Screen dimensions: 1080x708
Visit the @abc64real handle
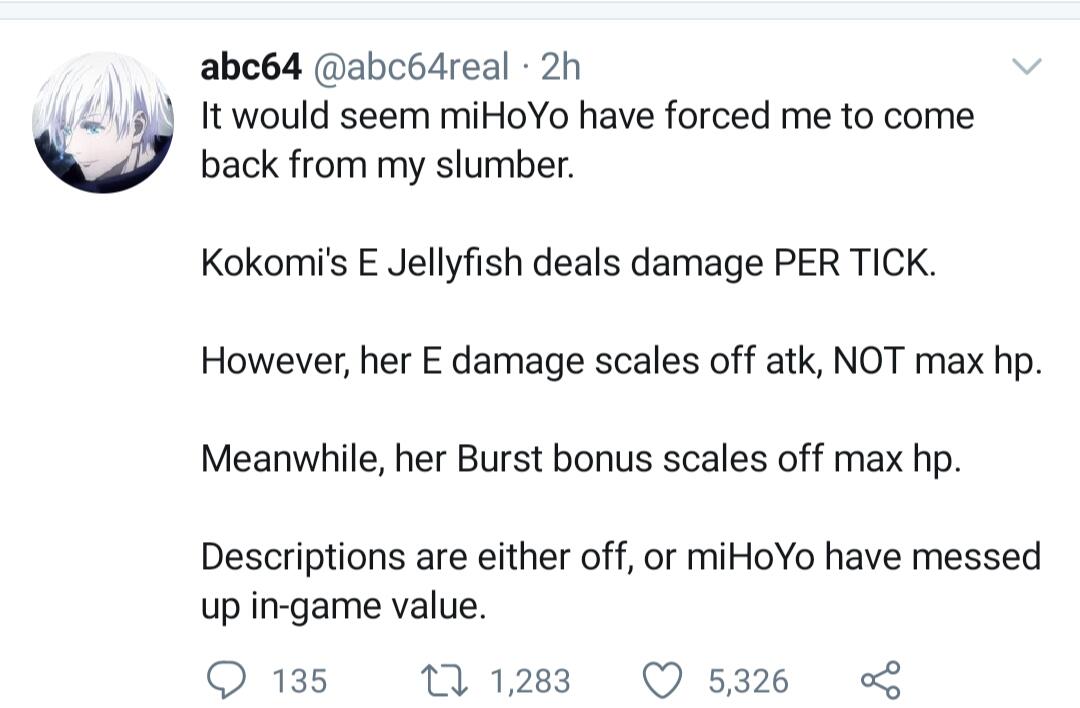click(x=411, y=67)
